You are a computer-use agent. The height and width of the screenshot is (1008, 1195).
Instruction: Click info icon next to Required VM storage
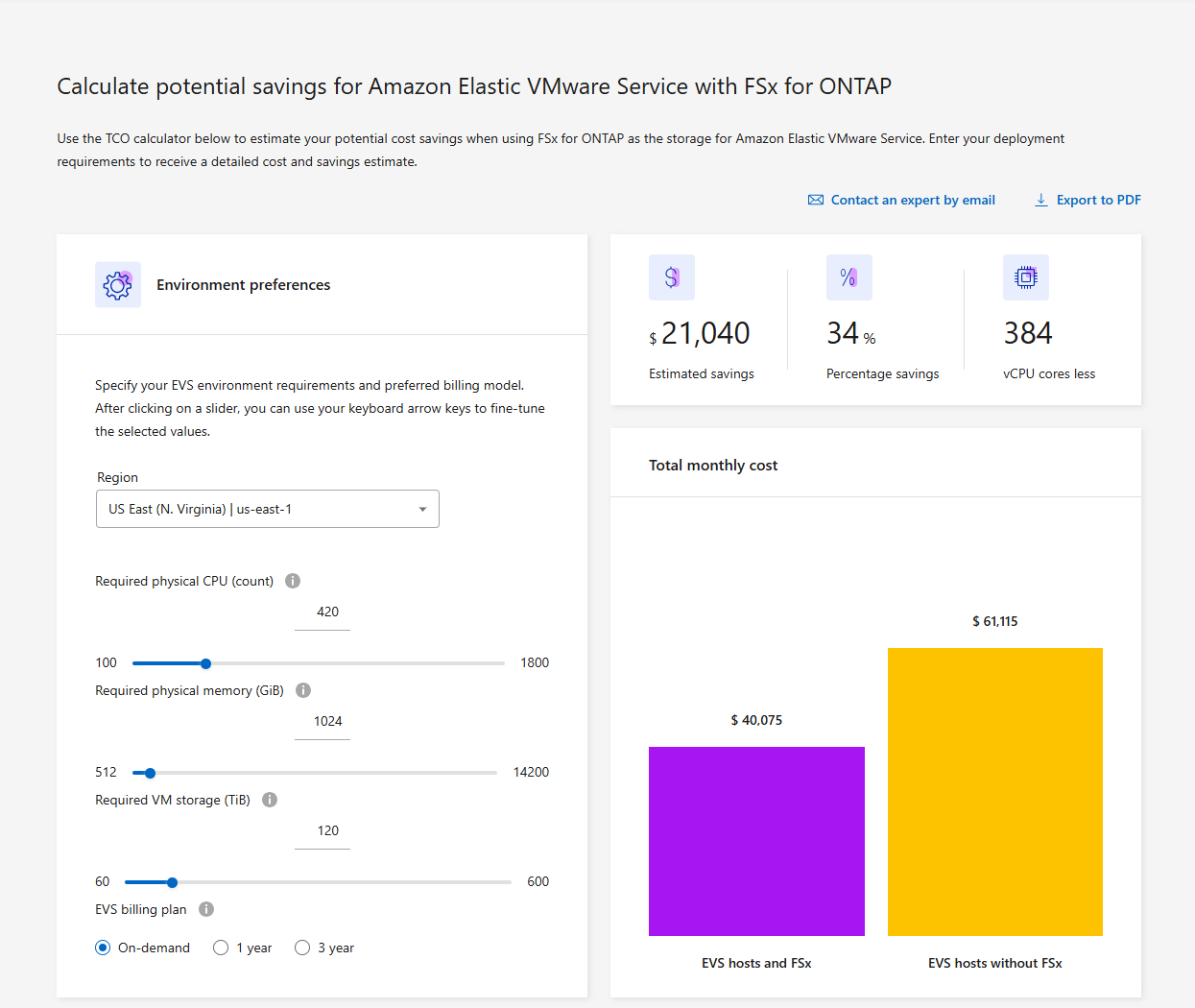(x=270, y=800)
